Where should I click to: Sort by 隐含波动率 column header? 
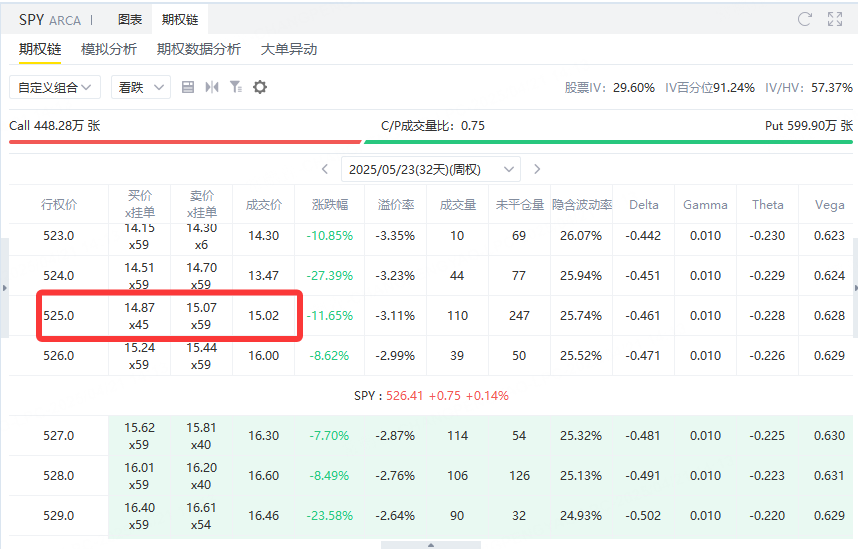coord(582,205)
